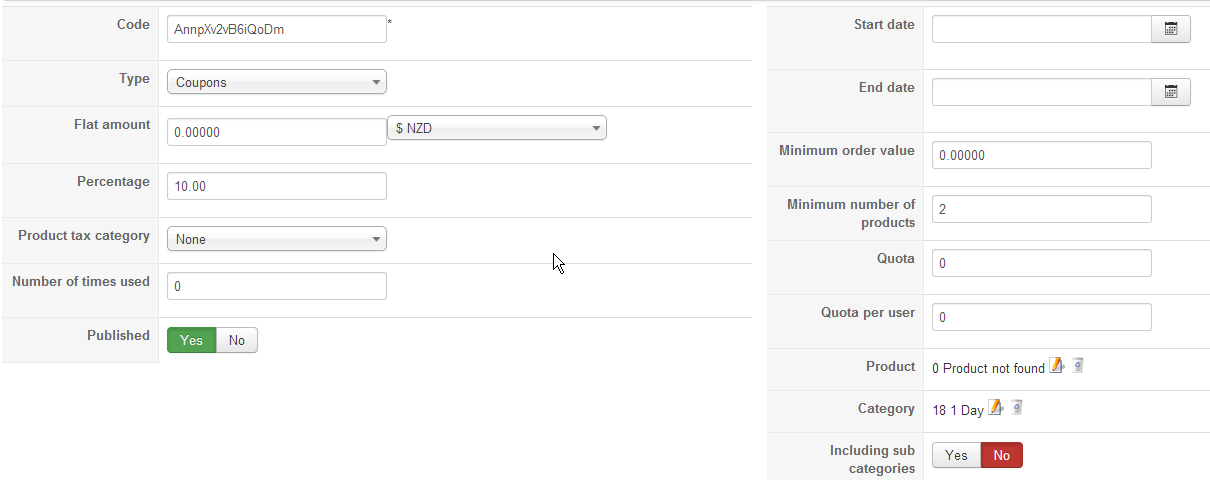
Task: Click the coupon Code text field
Action: 276,29
